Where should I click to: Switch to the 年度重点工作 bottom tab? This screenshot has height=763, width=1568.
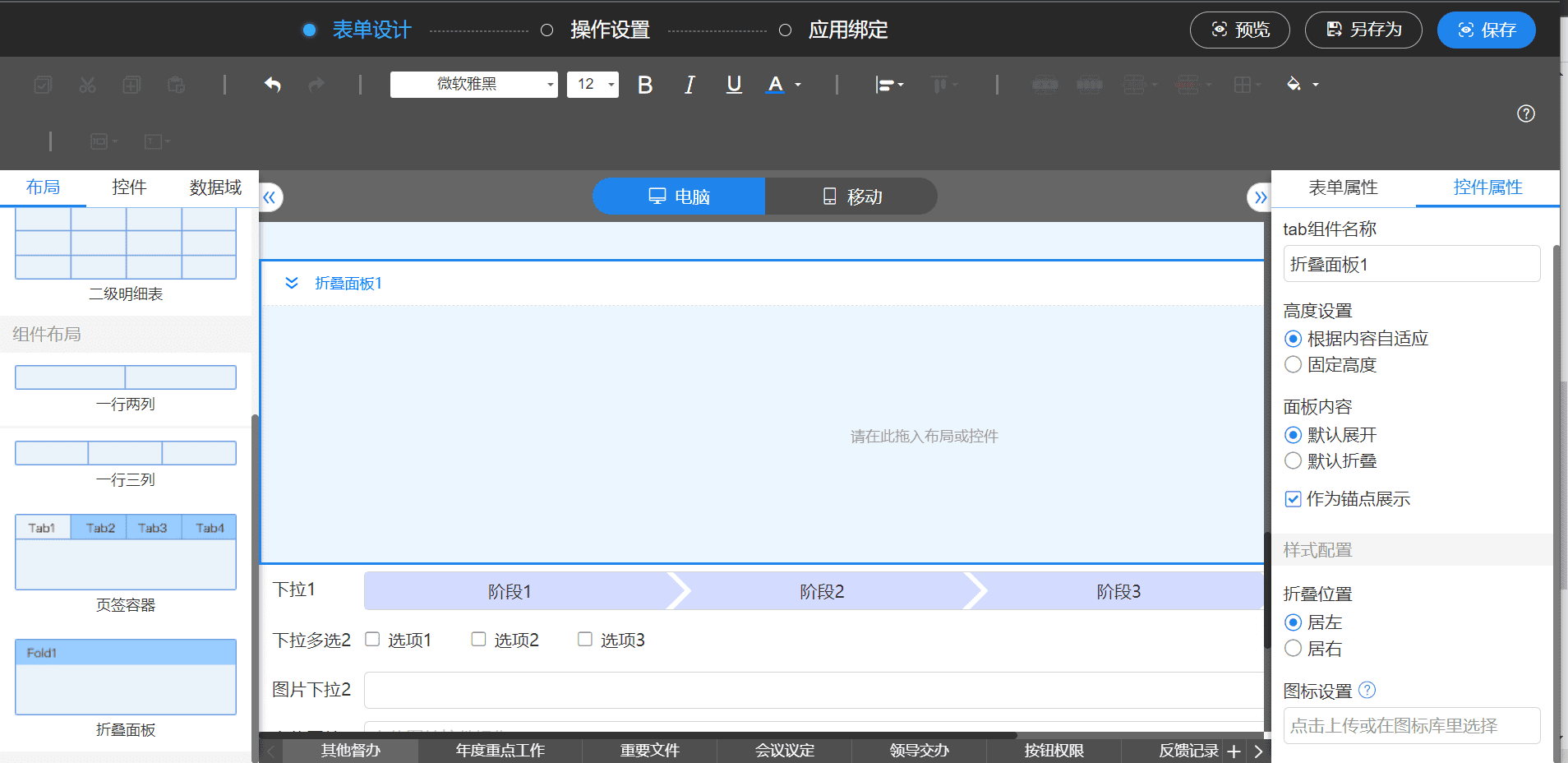[x=500, y=751]
